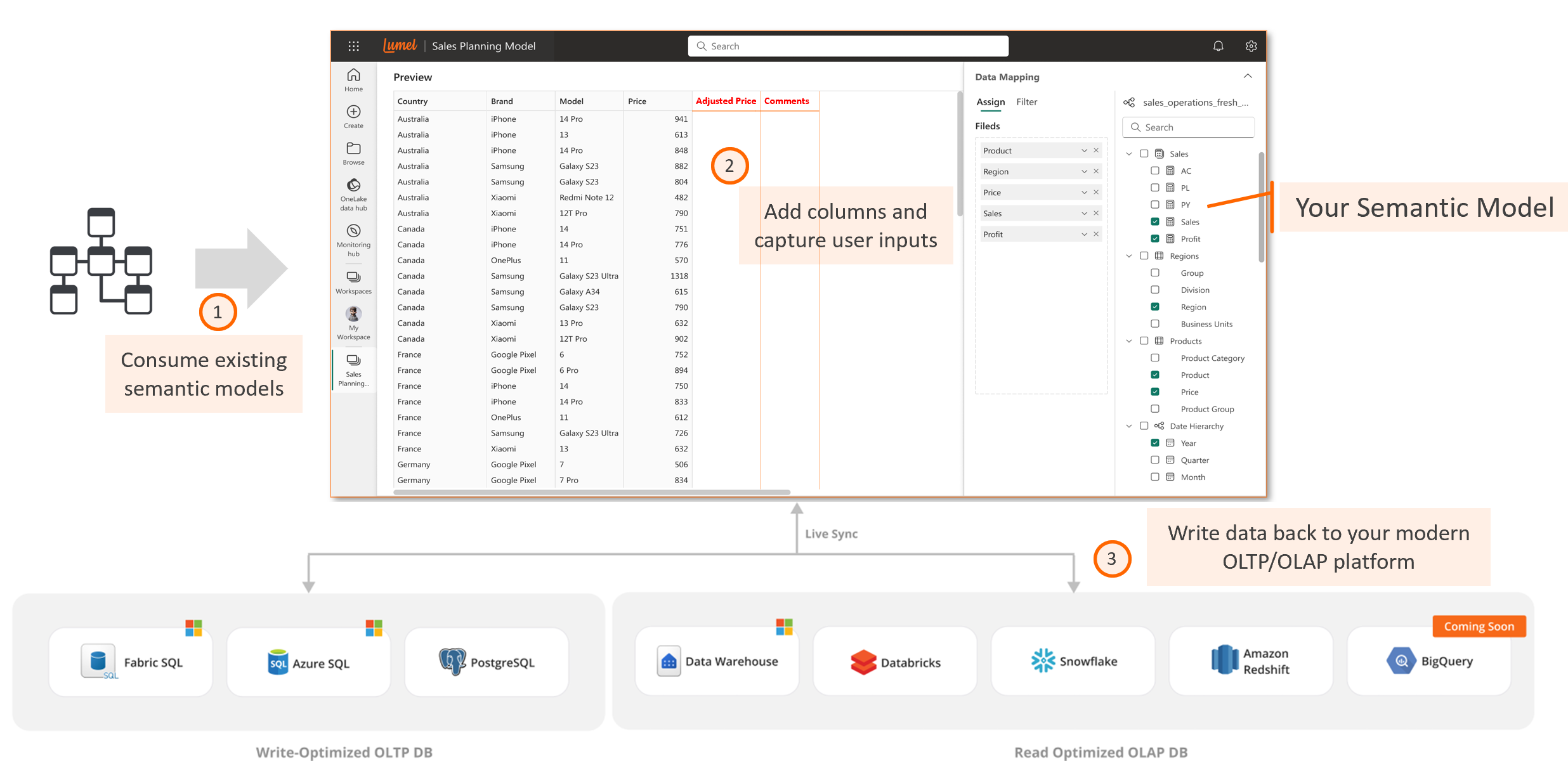Viewport: 1568px width, 778px height.
Task: Remove the Price field mapping
Action: click(1096, 193)
